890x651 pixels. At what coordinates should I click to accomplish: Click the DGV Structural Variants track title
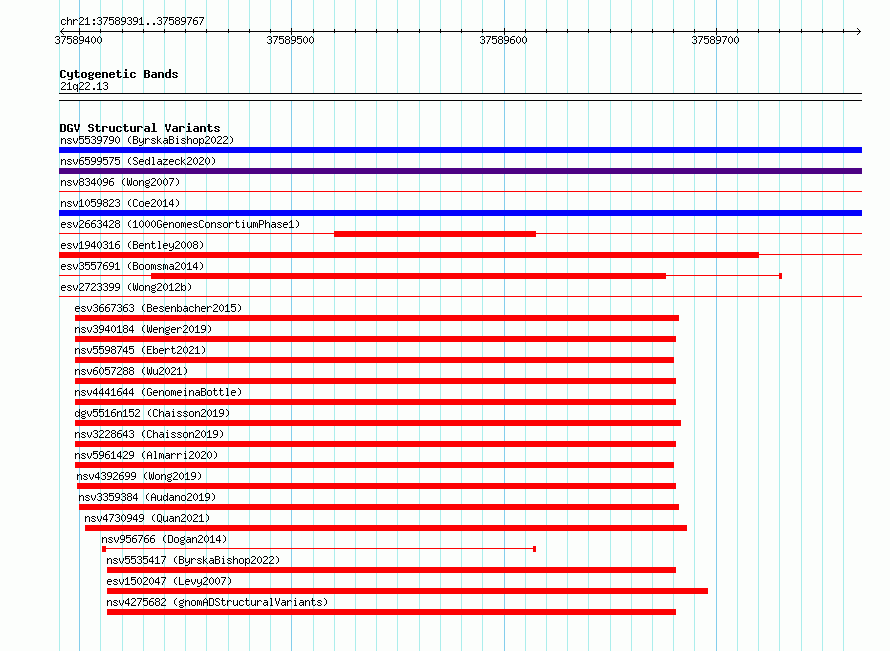140,128
